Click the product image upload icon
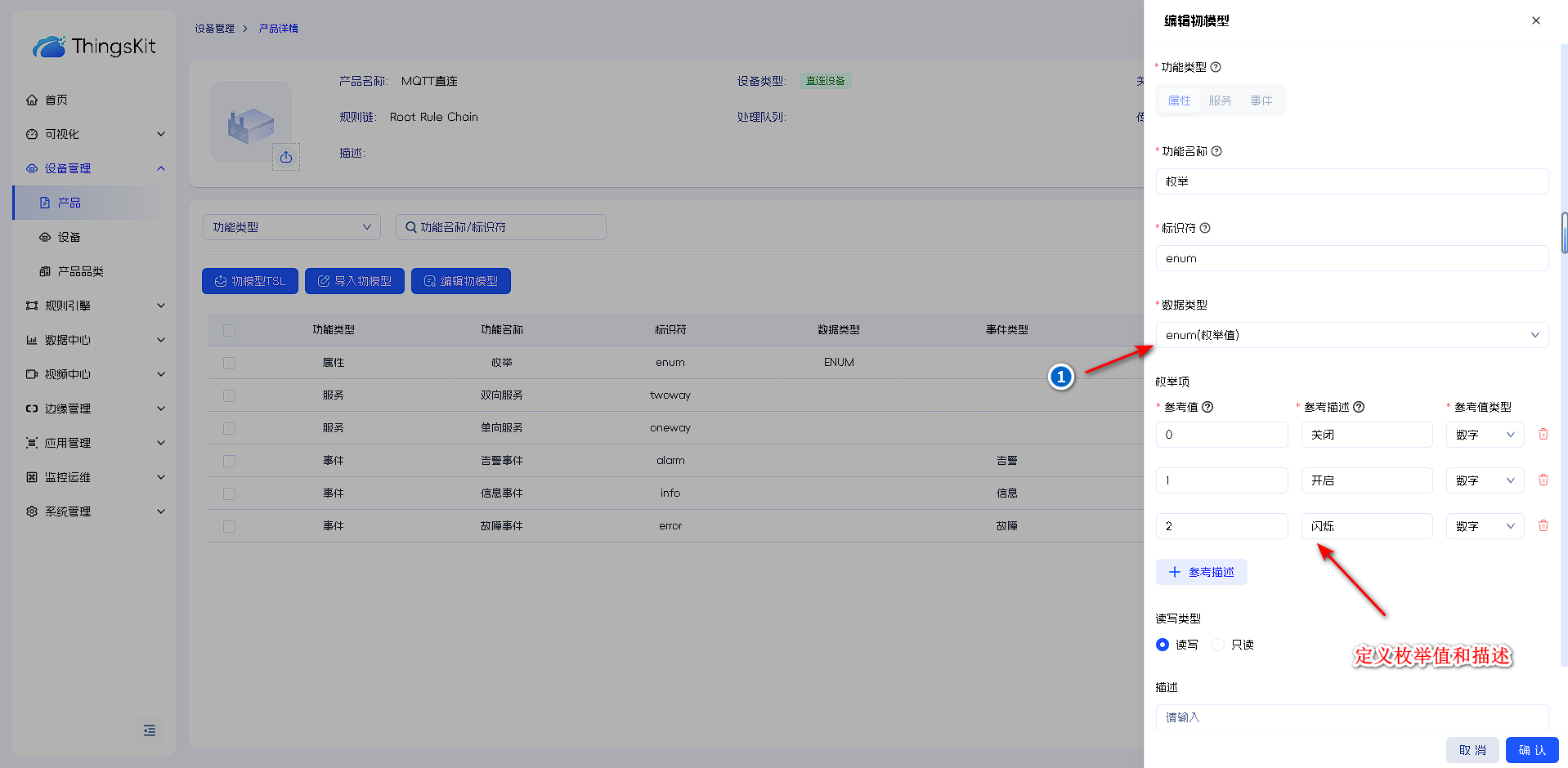 click(x=286, y=157)
